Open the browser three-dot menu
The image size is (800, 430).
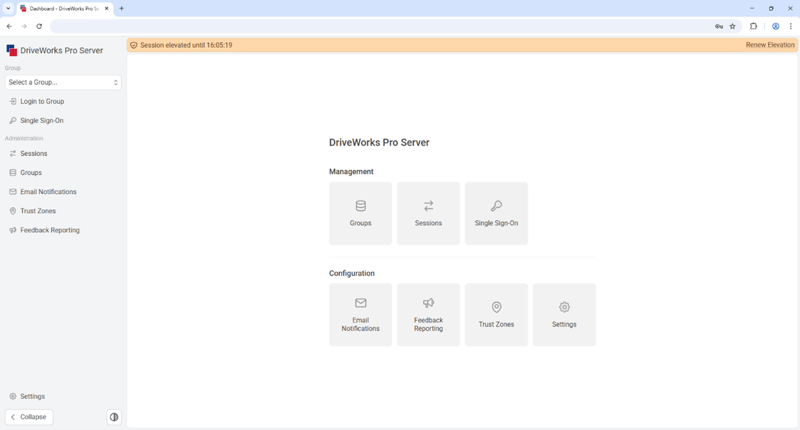pyautogui.click(x=791, y=26)
